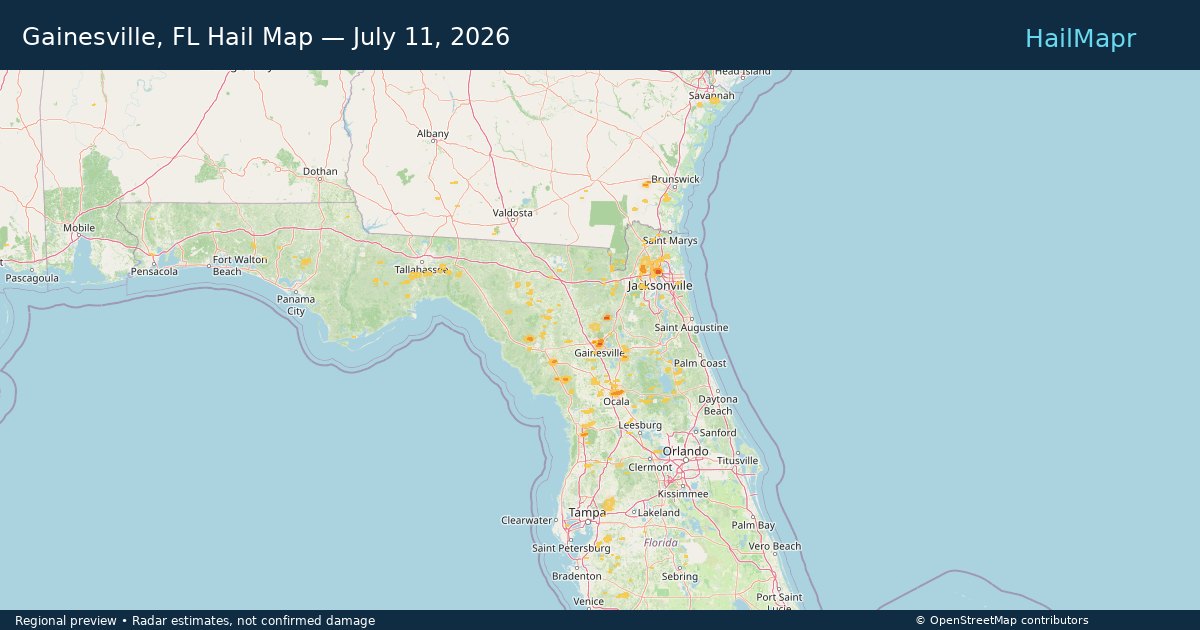Click the Sanford city label
The image size is (1200, 630).
click(718, 433)
